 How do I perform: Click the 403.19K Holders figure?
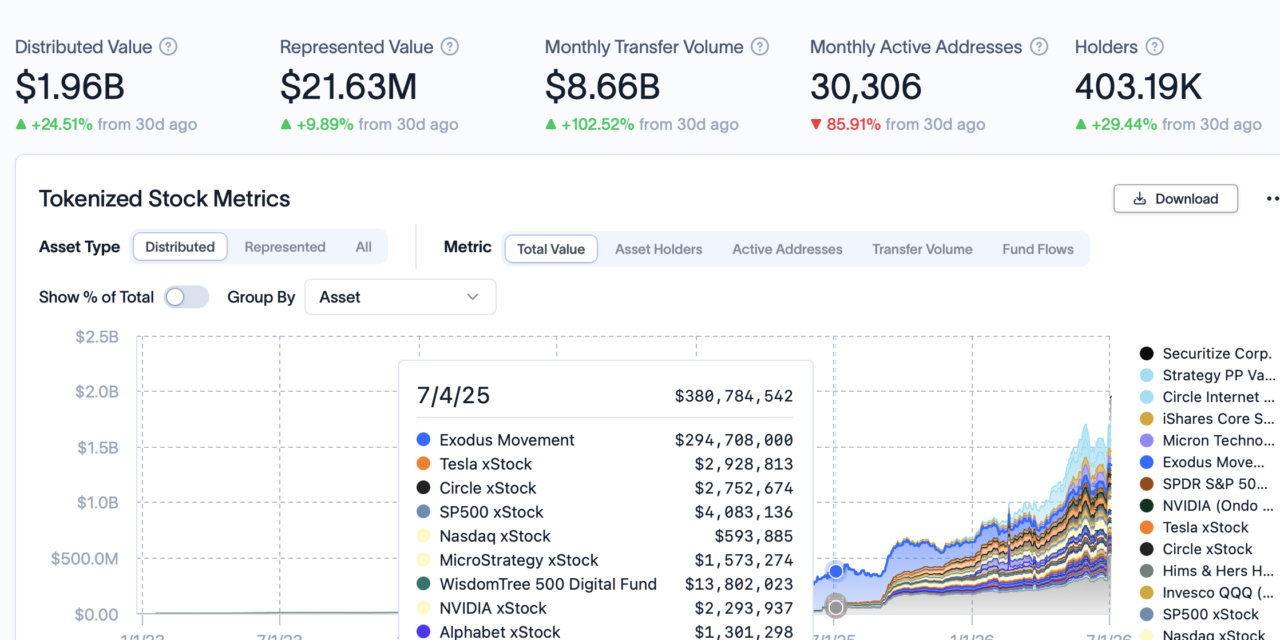click(1138, 87)
